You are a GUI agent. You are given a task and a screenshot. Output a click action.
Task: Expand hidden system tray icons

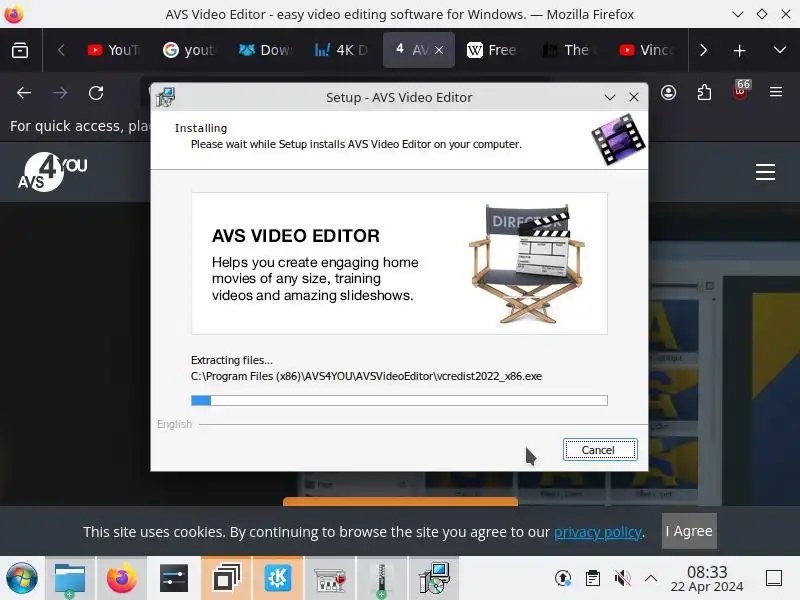tap(651, 578)
